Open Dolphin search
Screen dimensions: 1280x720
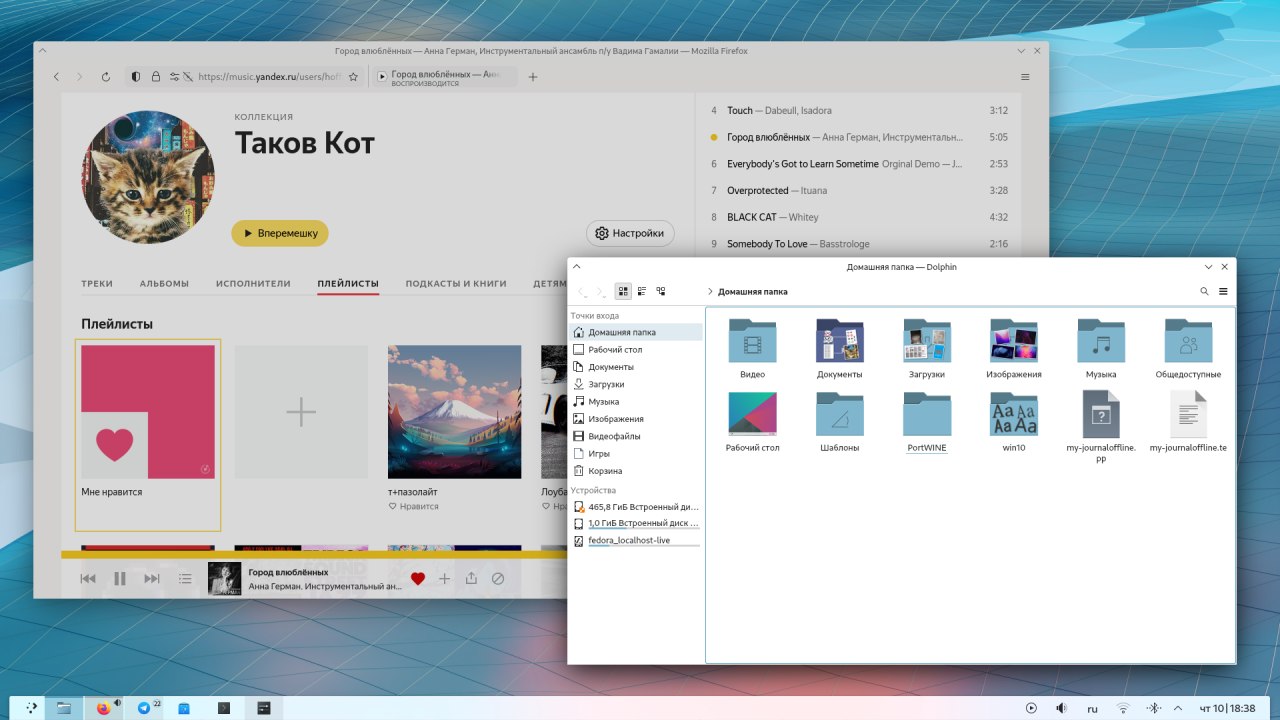pos(1204,291)
